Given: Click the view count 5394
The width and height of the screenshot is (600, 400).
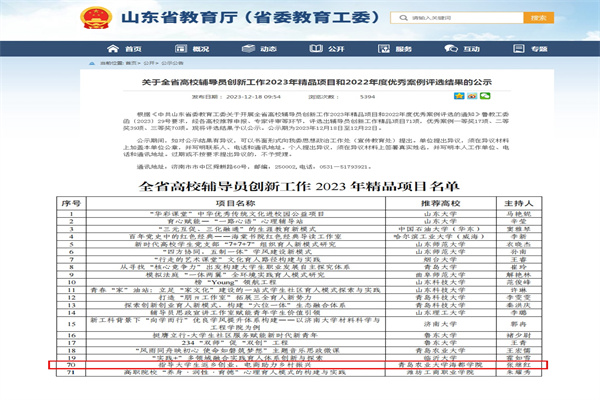Looking at the screenshot, I should pos(367,97).
